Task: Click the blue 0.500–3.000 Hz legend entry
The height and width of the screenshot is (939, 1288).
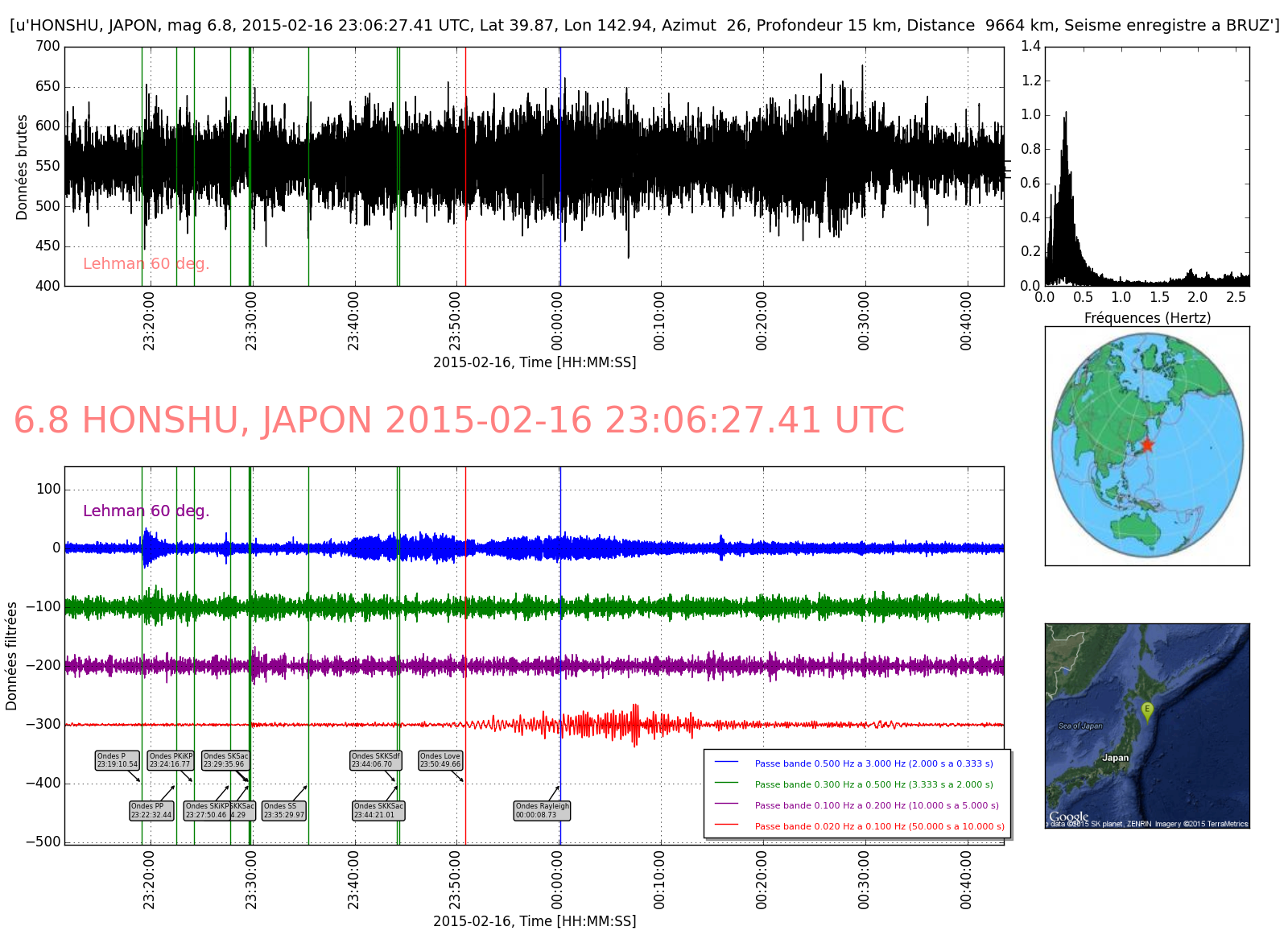Action: (873, 763)
